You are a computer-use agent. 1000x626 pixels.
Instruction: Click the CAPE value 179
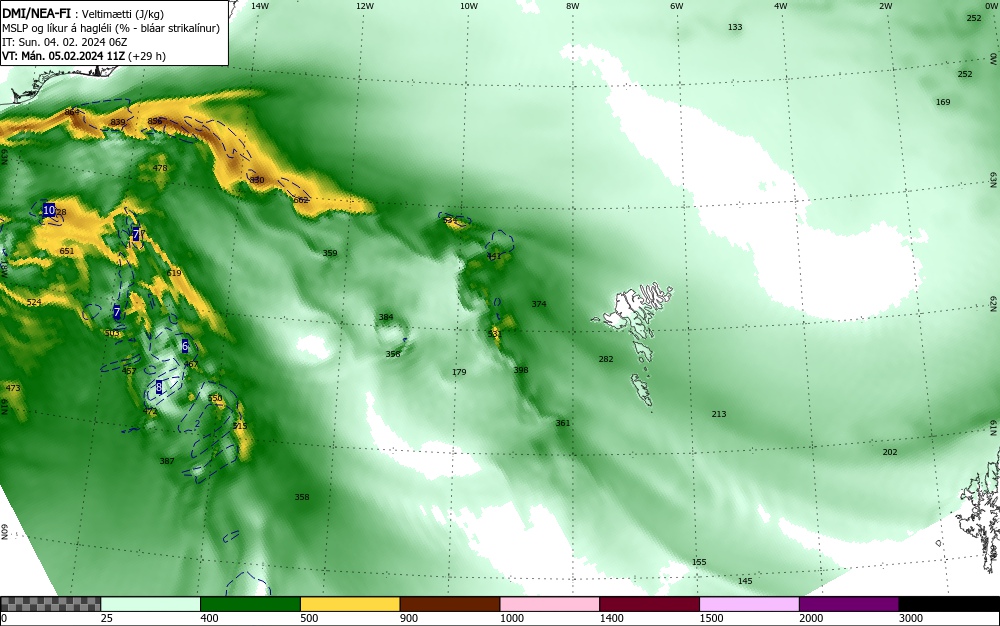coord(459,372)
